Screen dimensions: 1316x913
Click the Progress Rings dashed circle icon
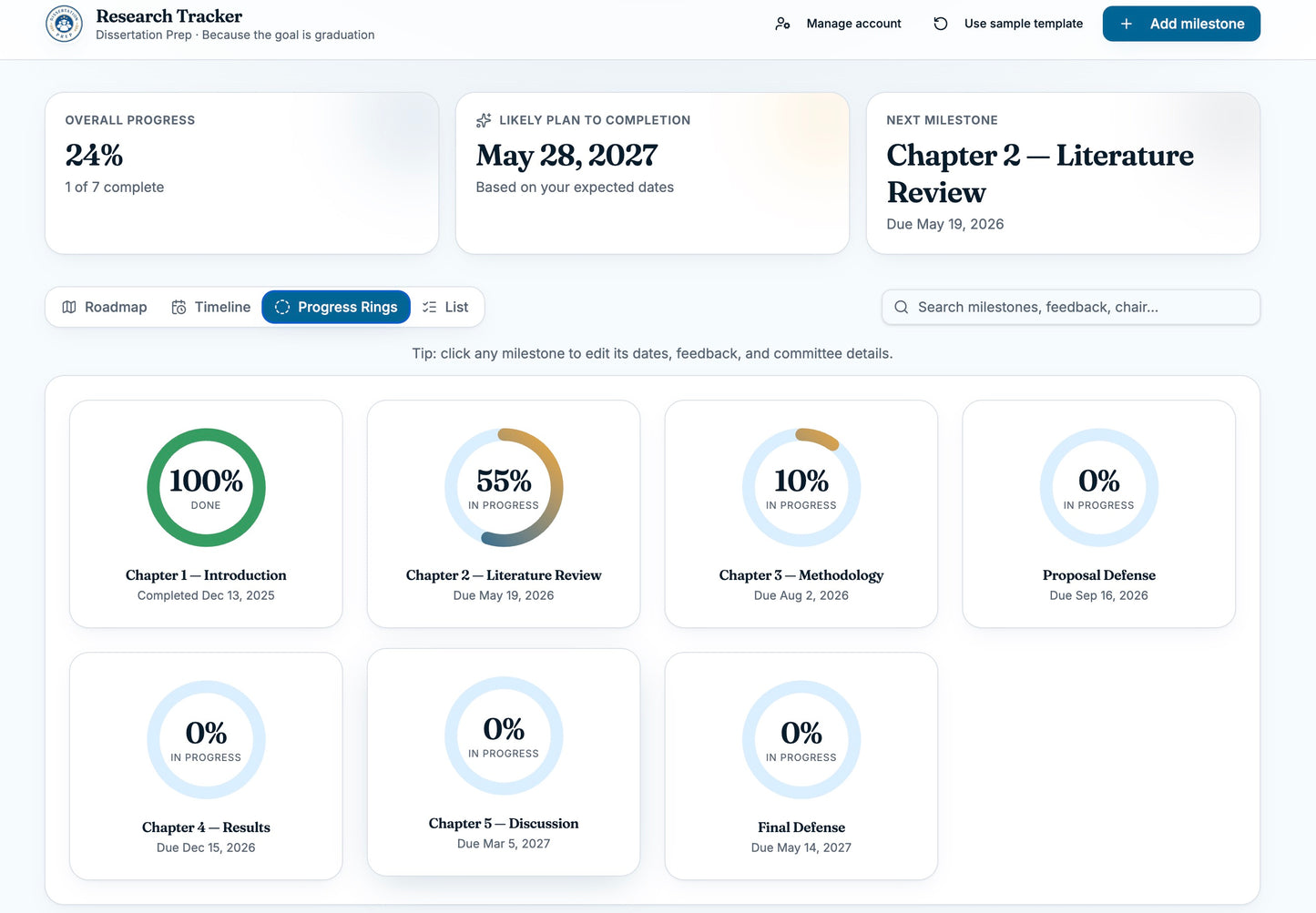tap(282, 308)
